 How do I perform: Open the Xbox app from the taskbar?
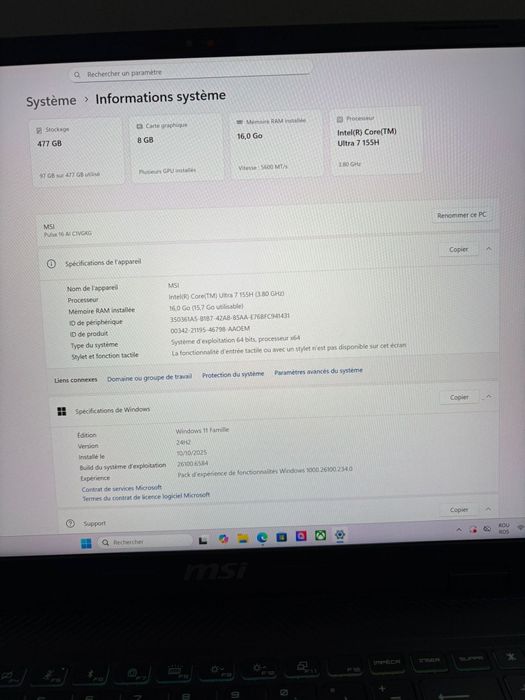coord(321,535)
